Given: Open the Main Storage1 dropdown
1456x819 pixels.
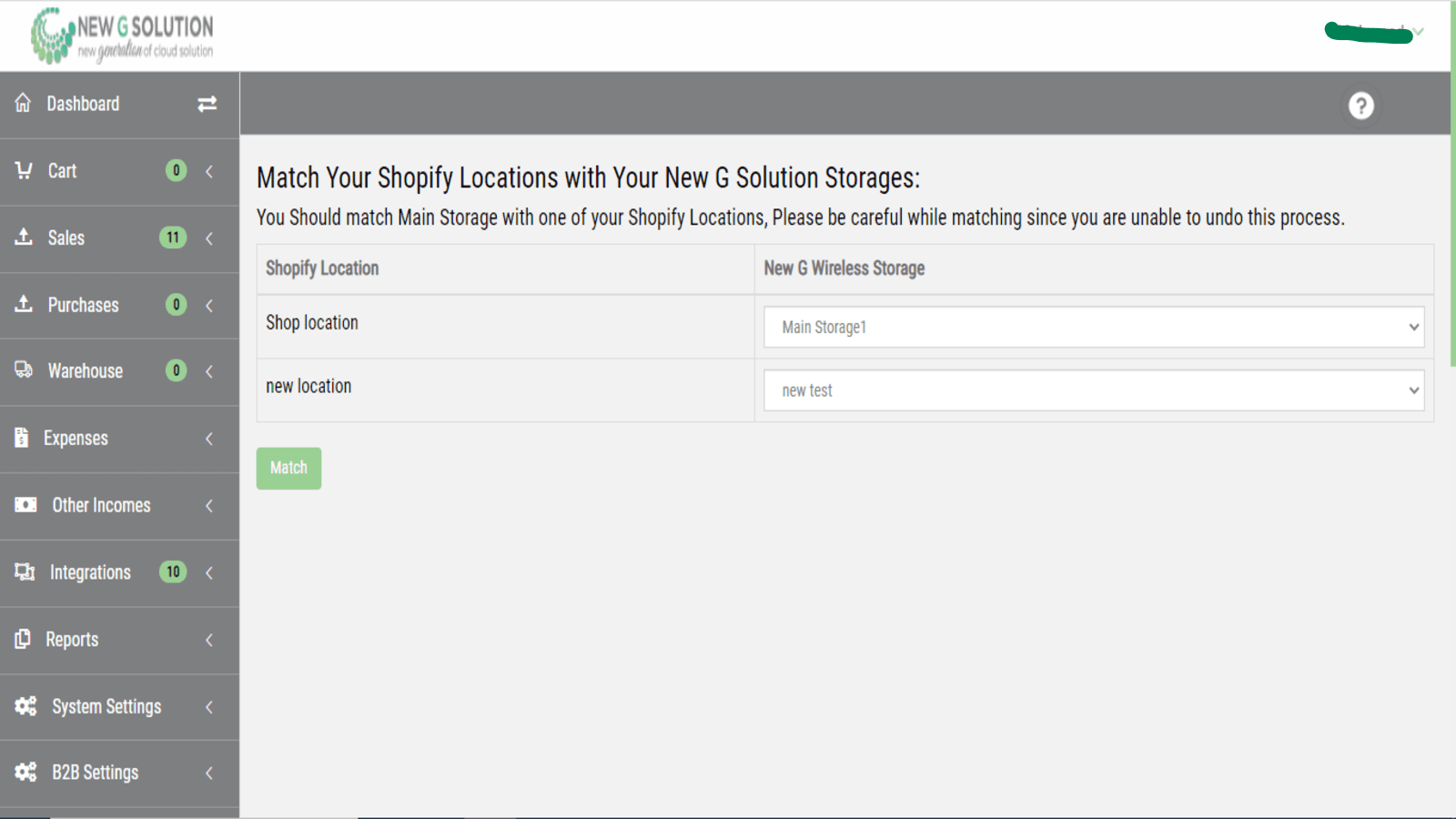Looking at the screenshot, I should [1093, 327].
